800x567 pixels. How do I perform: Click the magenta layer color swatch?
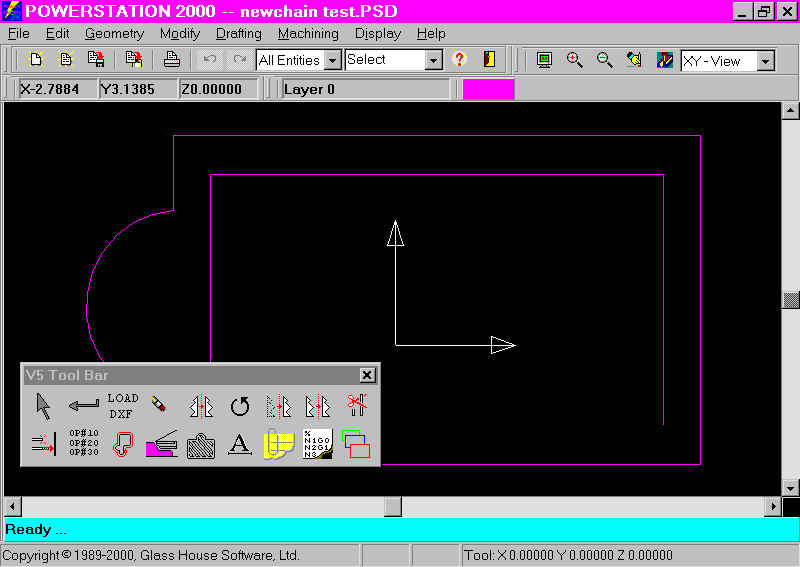click(488, 89)
